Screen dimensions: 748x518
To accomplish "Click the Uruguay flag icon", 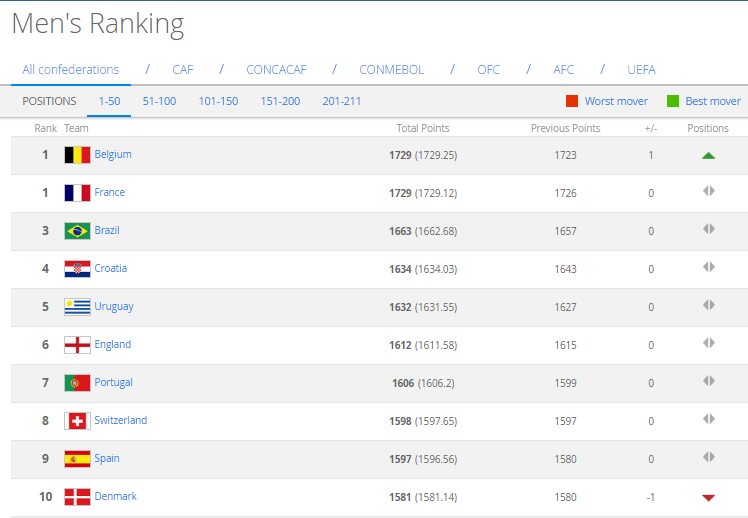I will tap(77, 307).
